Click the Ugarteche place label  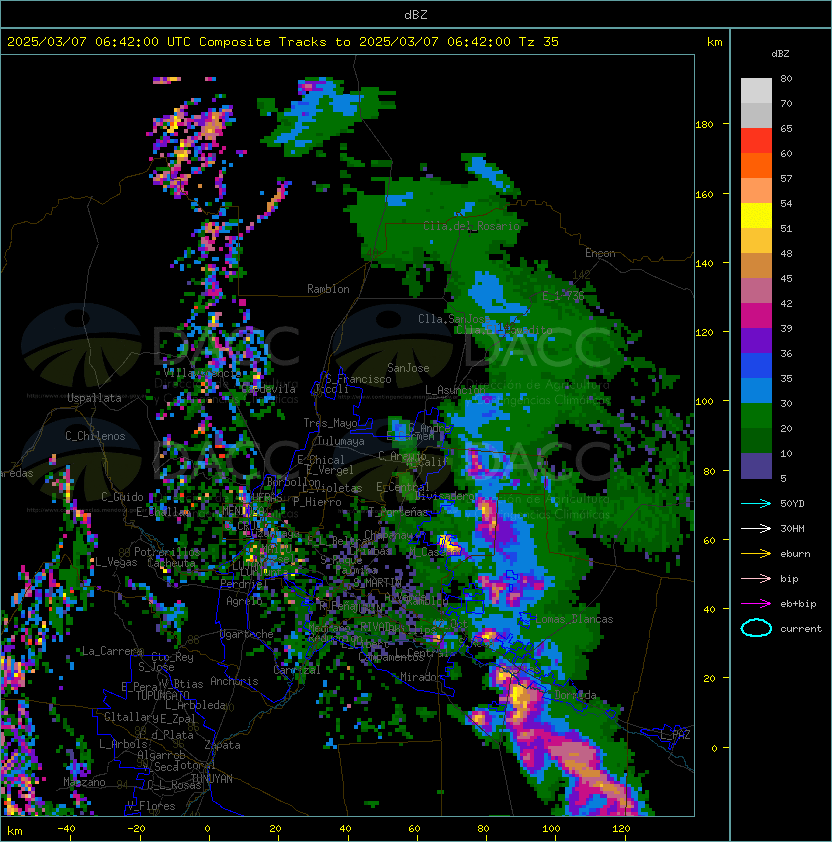247,634
